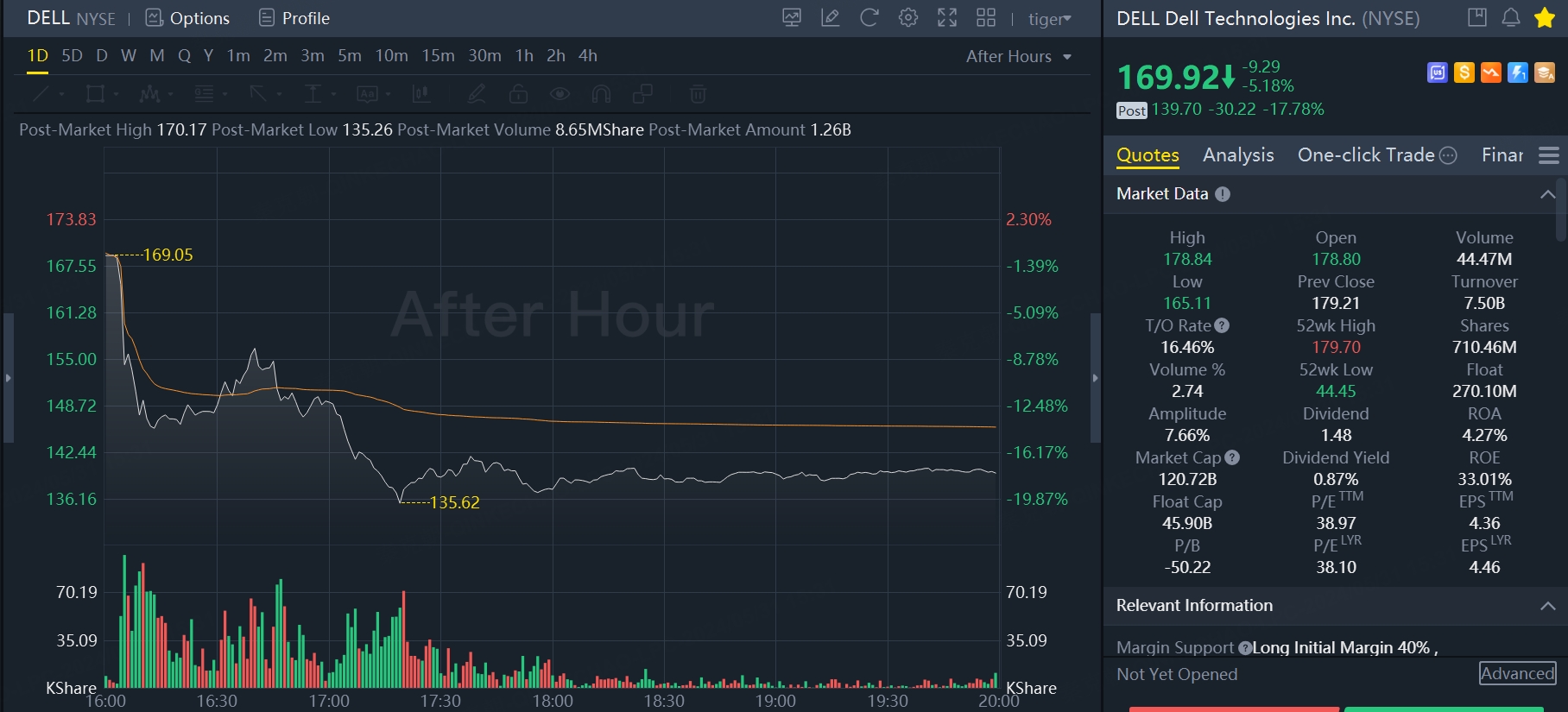Viewport: 1568px width, 712px height.
Task: Switch to the 1D timeframe
Action: pyautogui.click(x=38, y=56)
